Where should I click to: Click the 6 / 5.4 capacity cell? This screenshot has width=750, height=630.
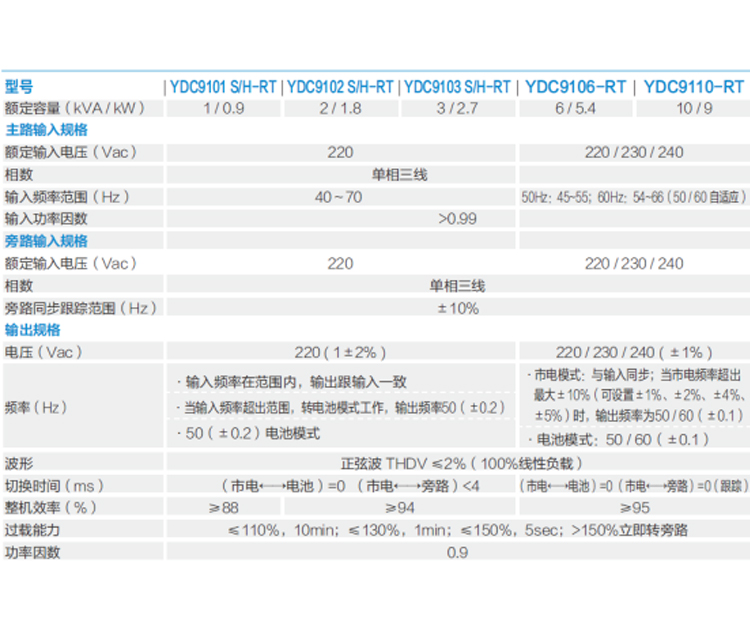(575, 108)
